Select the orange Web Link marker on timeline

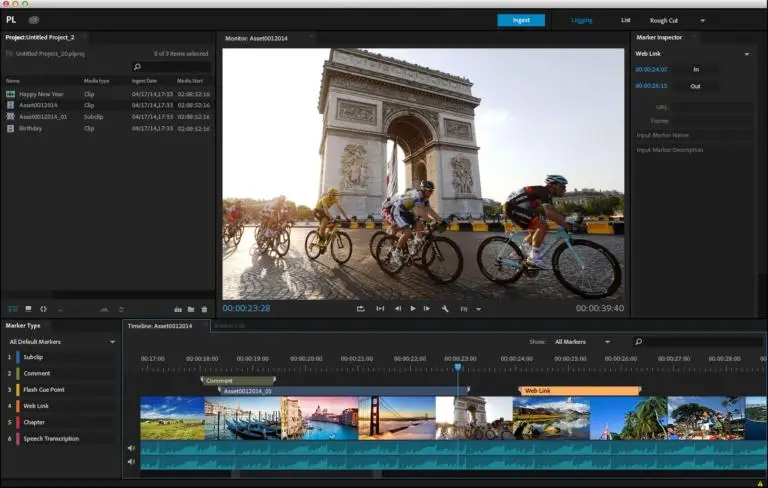click(x=580, y=391)
